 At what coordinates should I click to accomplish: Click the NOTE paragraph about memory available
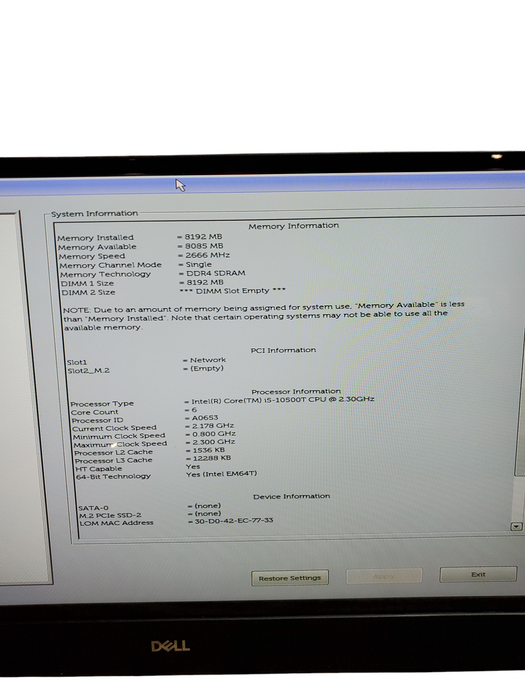[264, 316]
